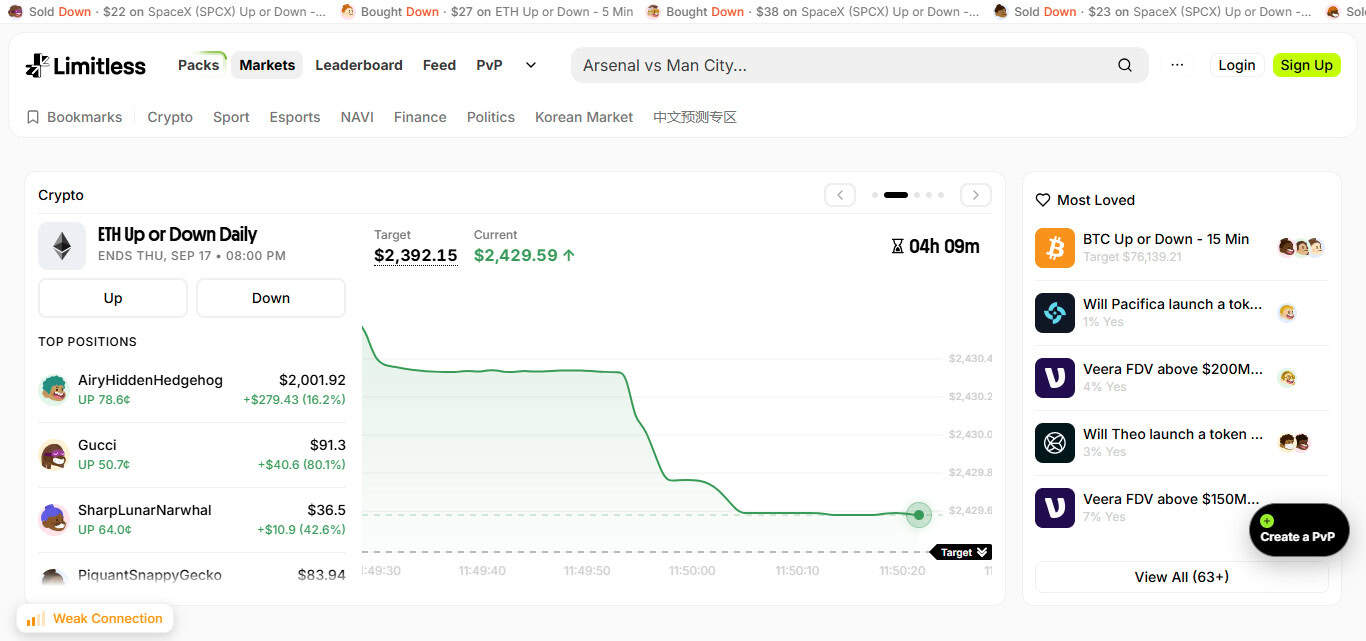Click the avatars next to BTC Up or Down
The image size is (1366, 641).
pos(1302,247)
